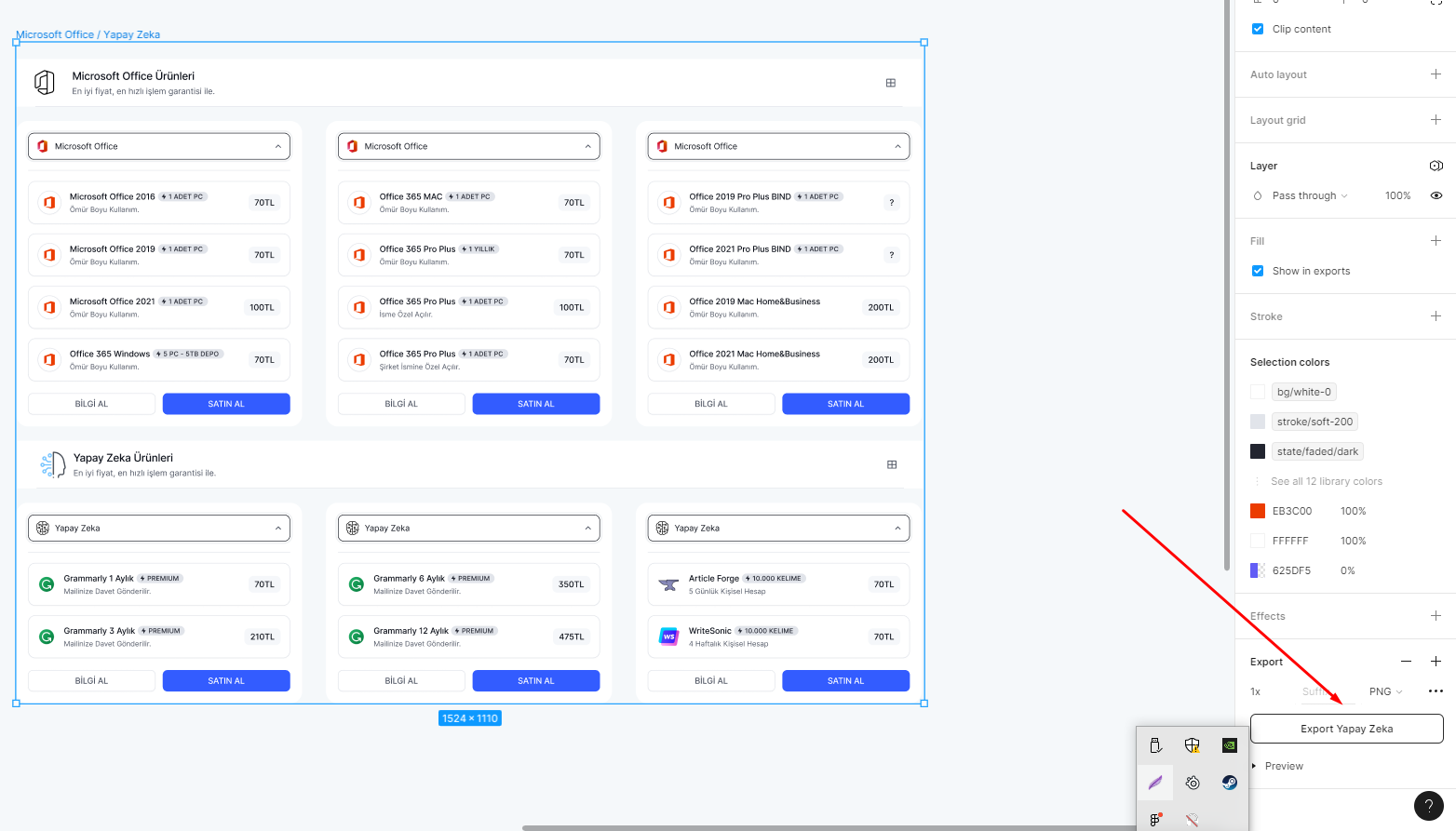Viewport: 1456px width, 831px height.
Task: Open Figma help with the question mark button
Action: point(1429,806)
